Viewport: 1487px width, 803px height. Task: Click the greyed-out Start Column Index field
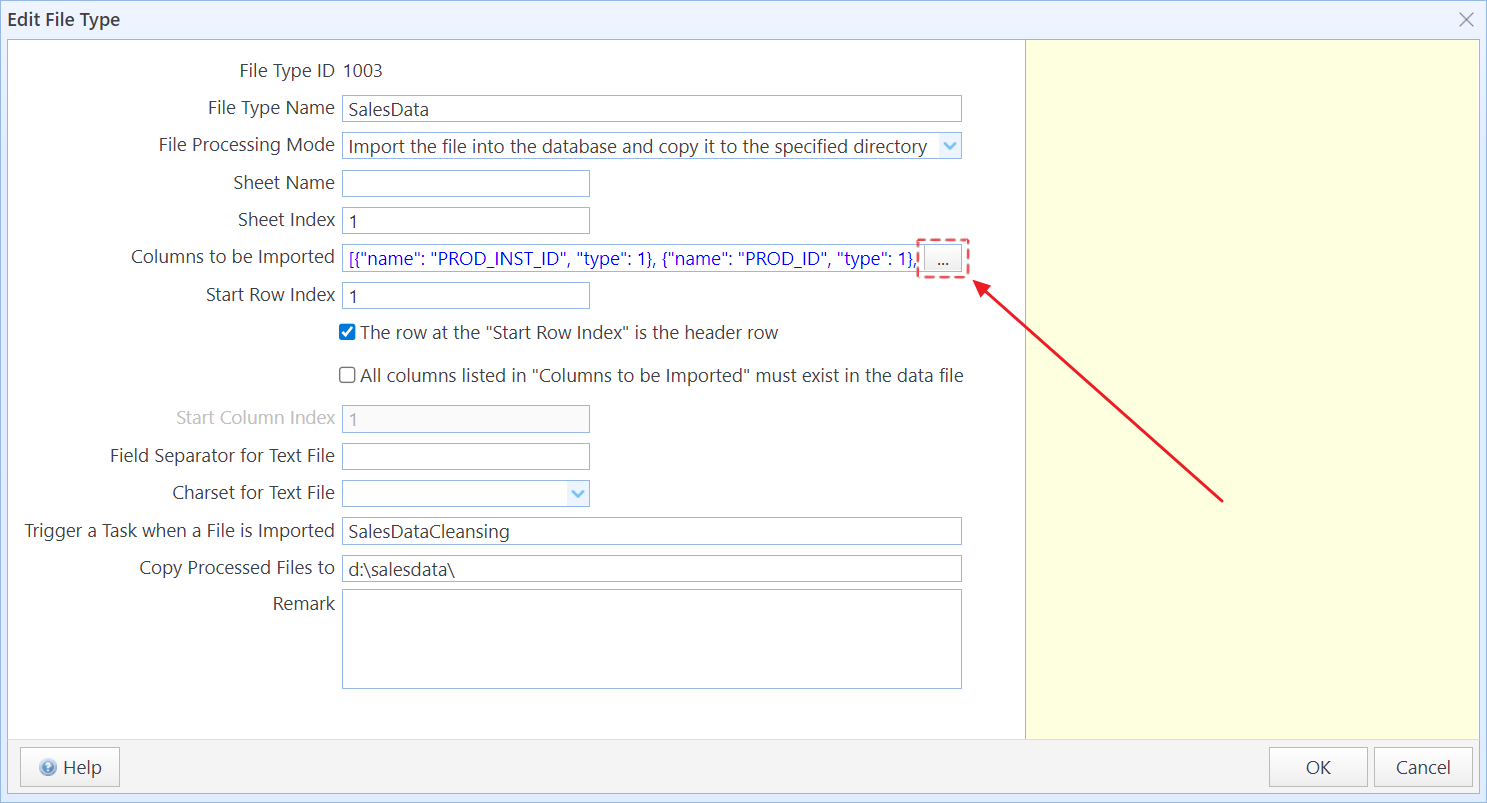click(465, 419)
